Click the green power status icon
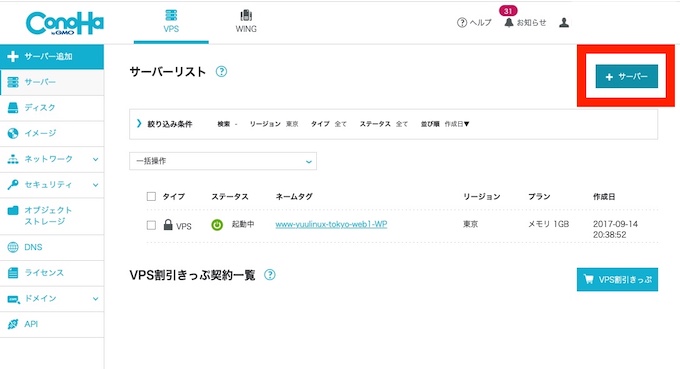The width and height of the screenshot is (680, 369). (x=217, y=225)
